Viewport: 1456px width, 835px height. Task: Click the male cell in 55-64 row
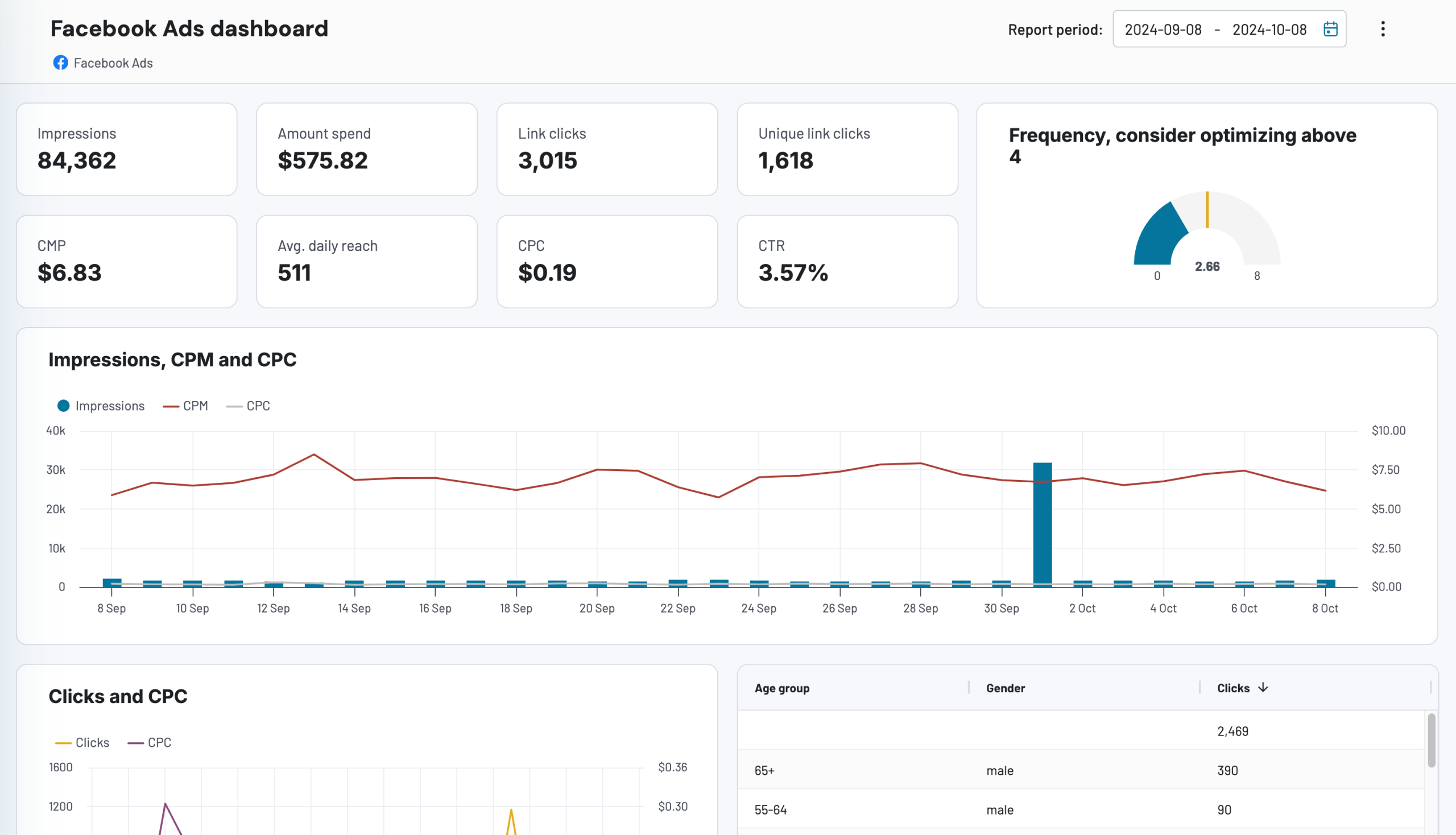(x=999, y=810)
